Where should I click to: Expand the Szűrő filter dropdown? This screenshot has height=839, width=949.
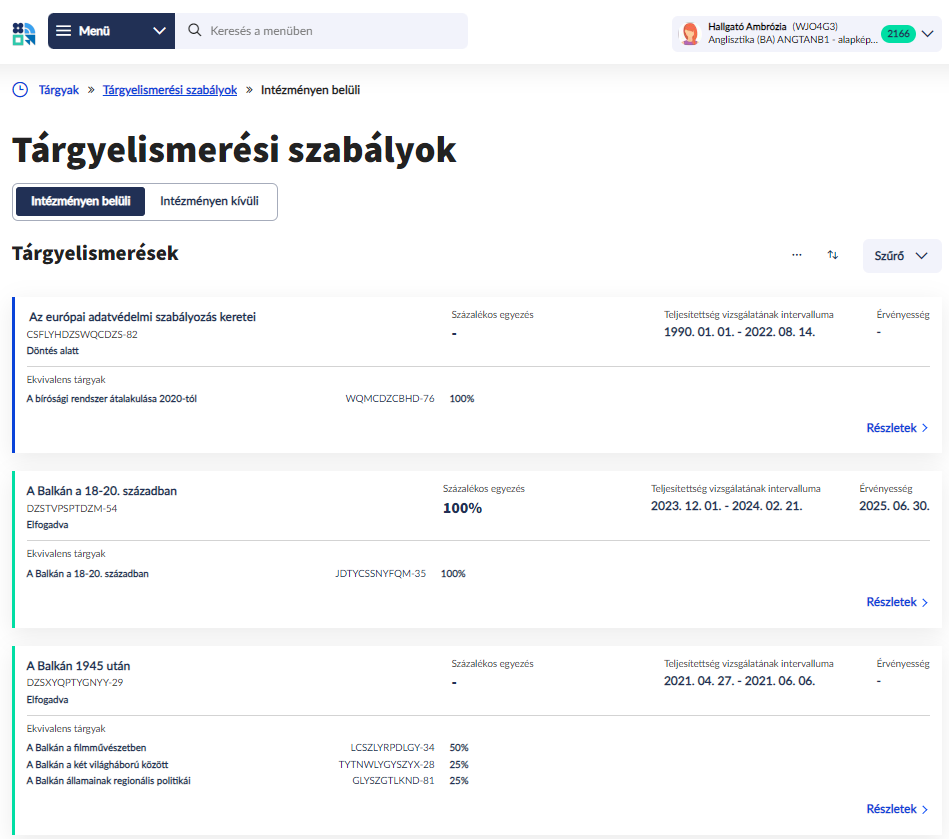[901, 256]
